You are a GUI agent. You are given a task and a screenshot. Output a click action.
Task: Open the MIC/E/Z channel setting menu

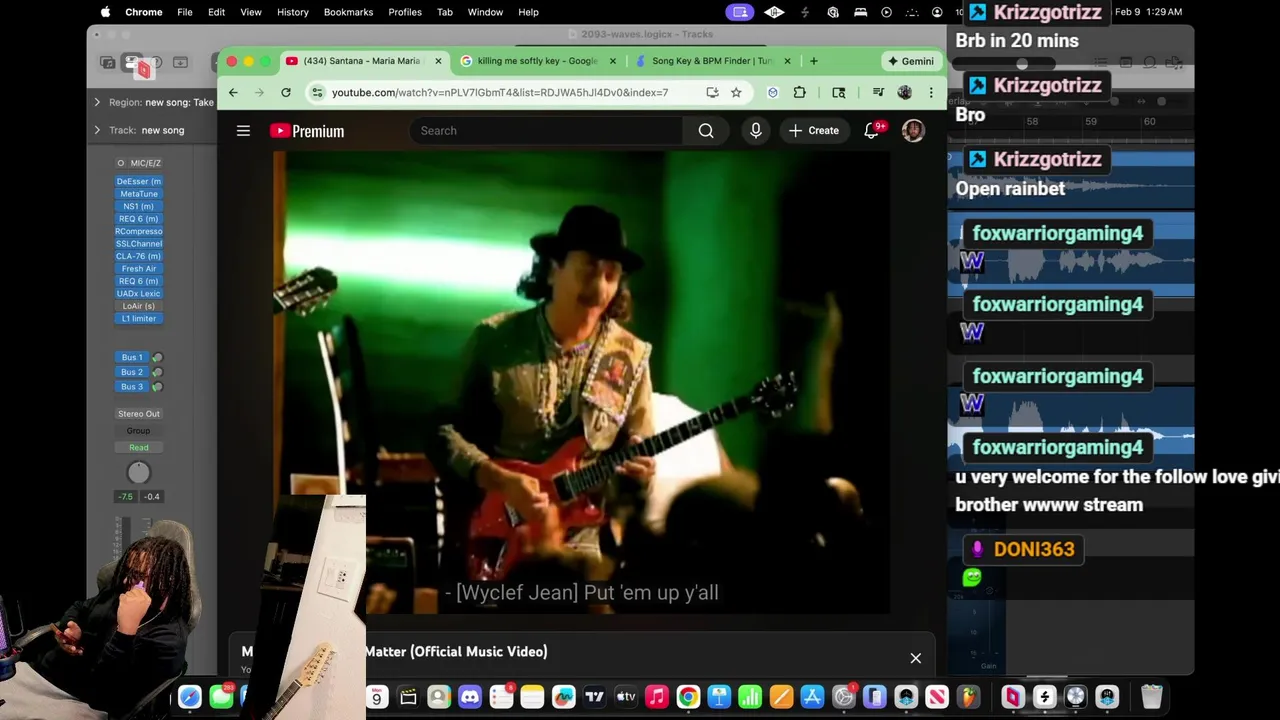pyautogui.click(x=139, y=163)
